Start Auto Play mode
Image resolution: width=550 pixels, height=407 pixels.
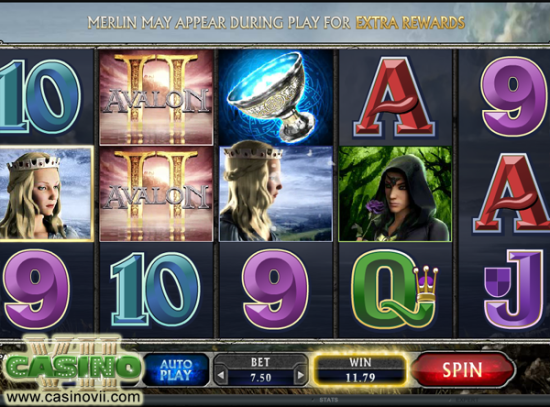(176, 370)
